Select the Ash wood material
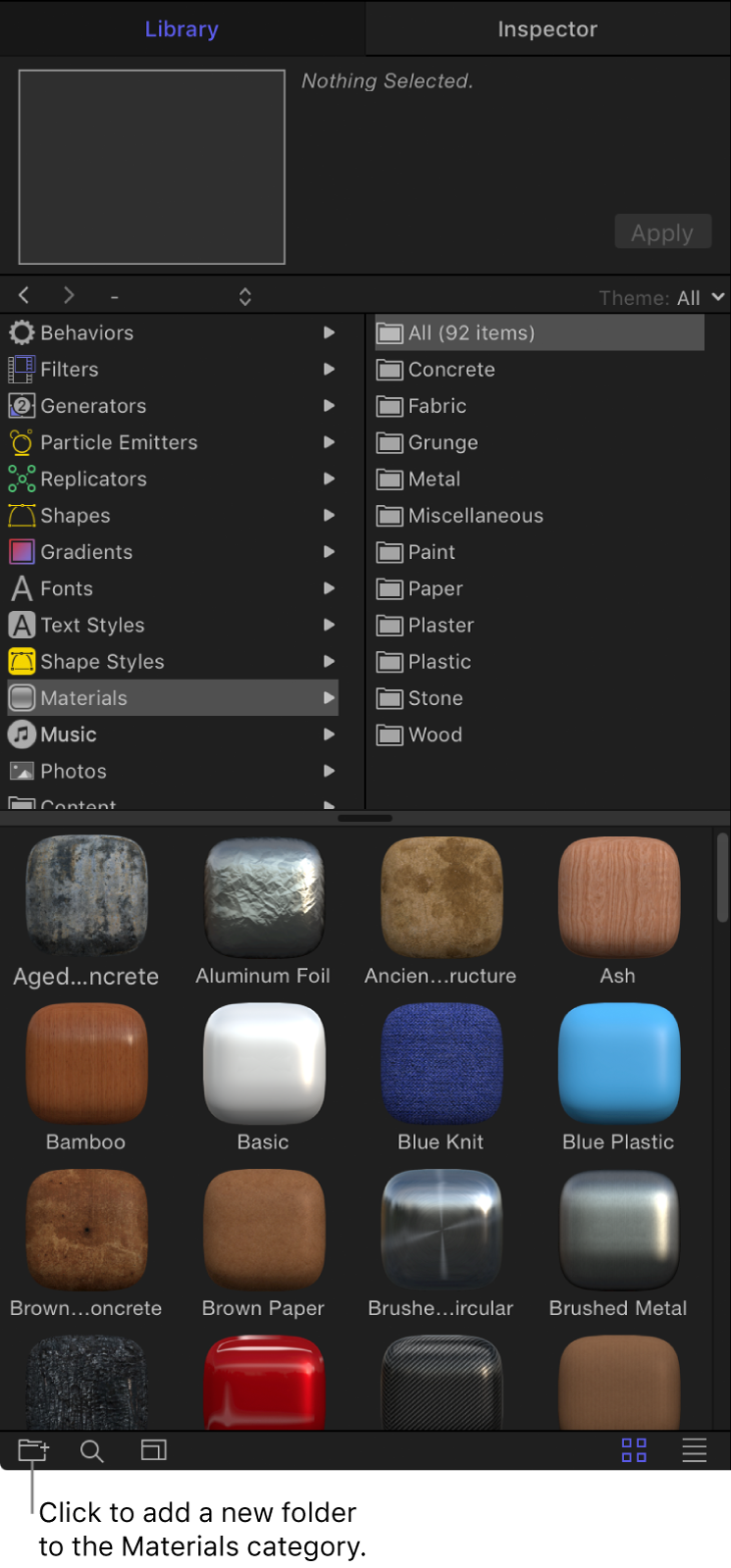This screenshot has width=731, height=1568. [x=618, y=896]
